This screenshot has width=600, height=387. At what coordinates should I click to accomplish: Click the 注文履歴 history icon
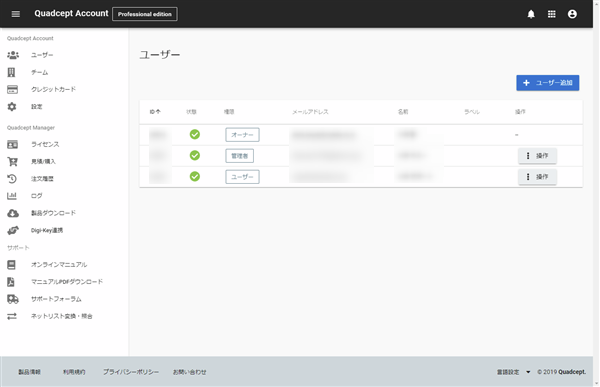click(x=12, y=179)
